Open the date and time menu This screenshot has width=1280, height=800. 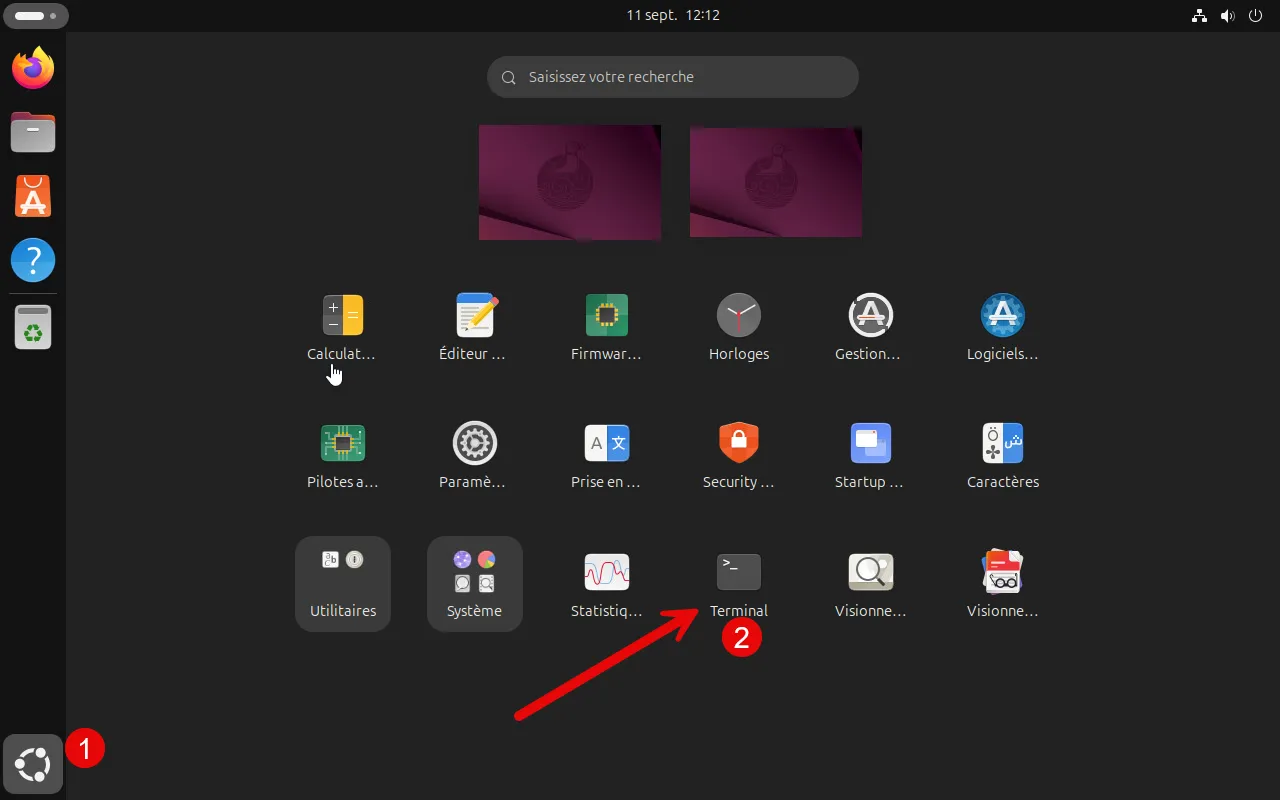pos(673,16)
